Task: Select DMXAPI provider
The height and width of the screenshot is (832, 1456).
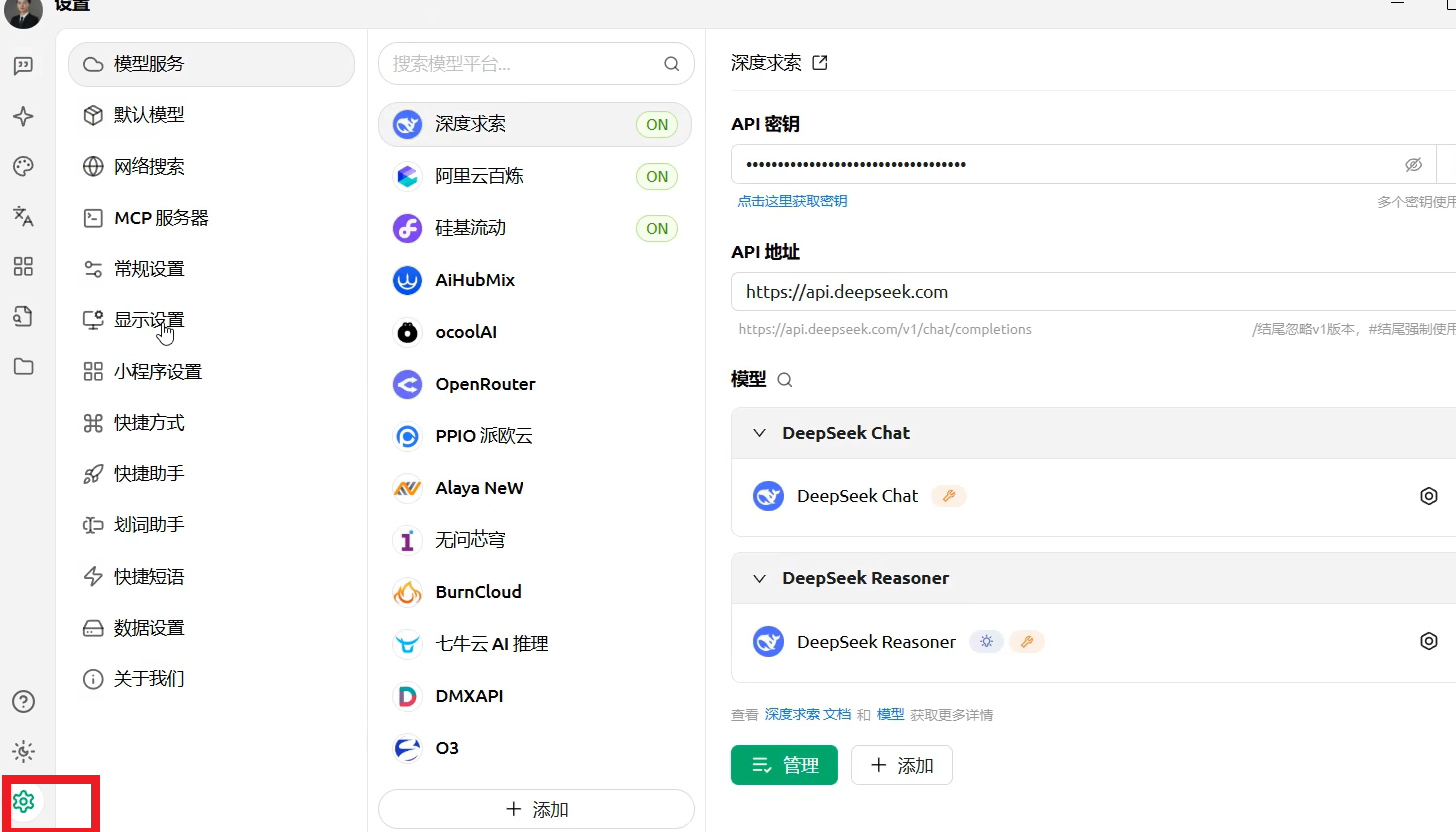Action: [x=535, y=697]
